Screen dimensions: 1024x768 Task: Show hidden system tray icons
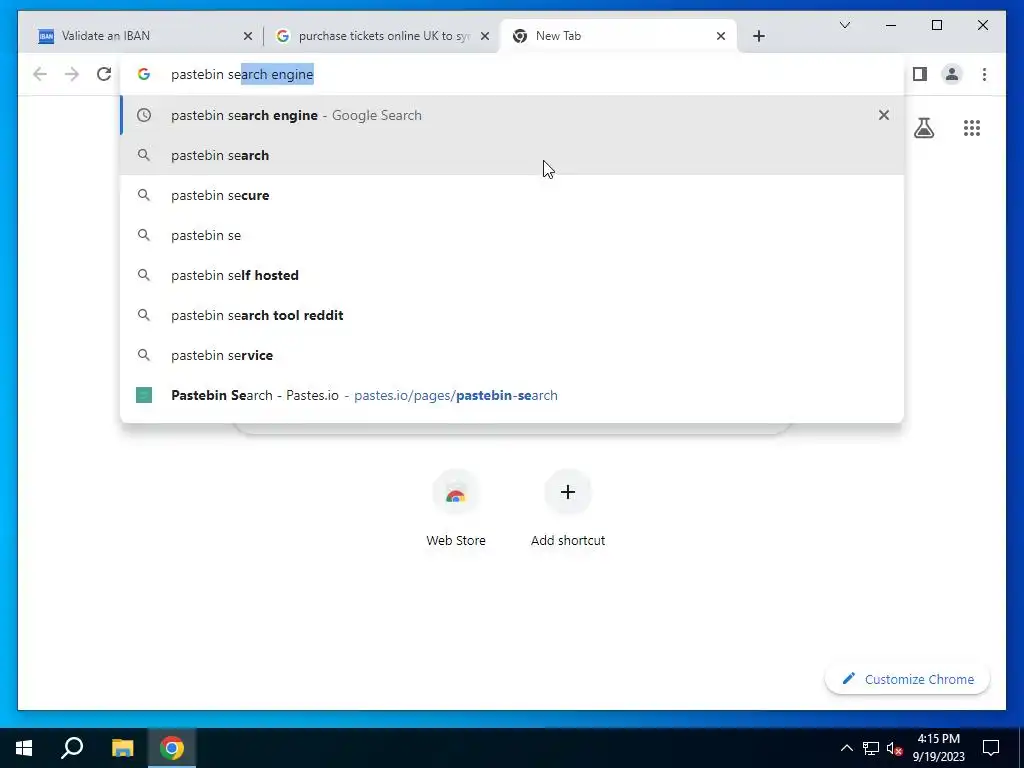846,748
